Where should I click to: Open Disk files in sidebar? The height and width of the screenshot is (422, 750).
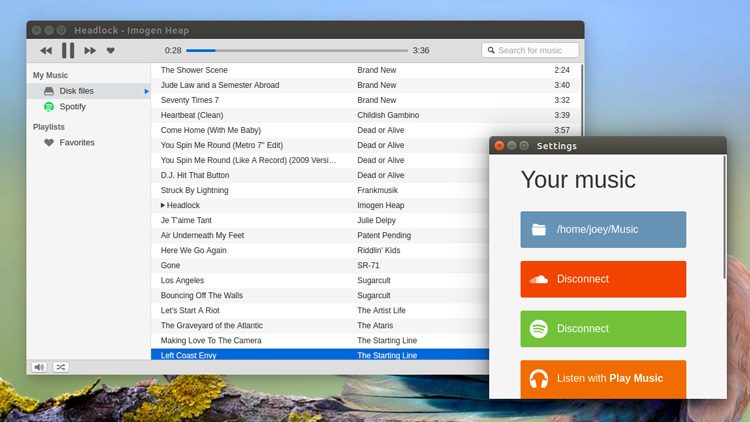click(x=76, y=91)
